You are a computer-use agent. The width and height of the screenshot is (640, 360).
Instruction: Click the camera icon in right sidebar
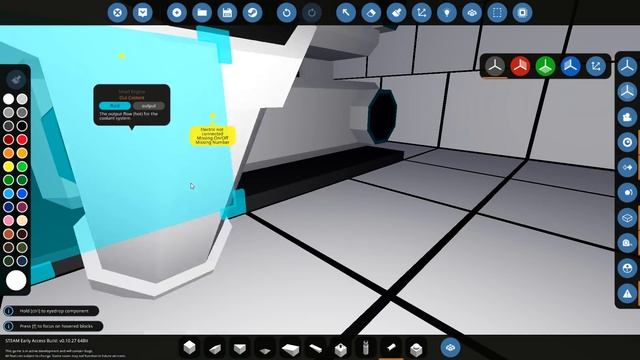click(x=627, y=117)
